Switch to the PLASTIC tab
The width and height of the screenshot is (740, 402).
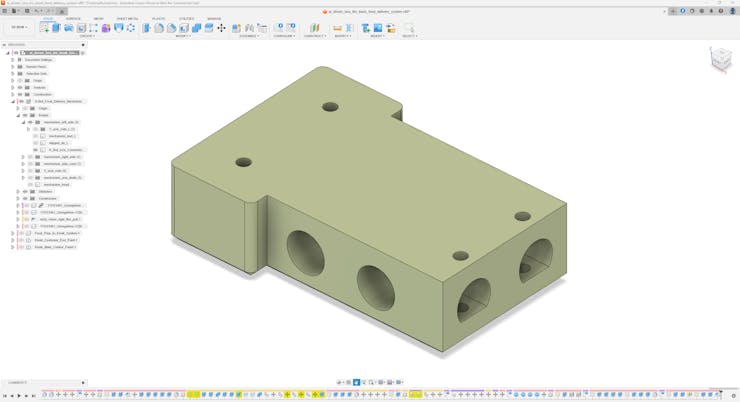[x=159, y=18]
